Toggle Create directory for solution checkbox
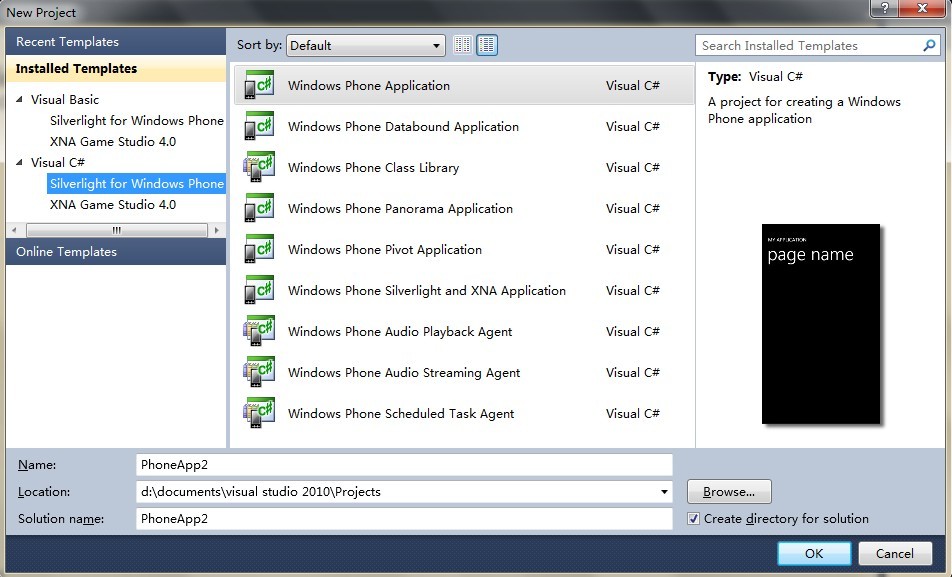This screenshot has width=952, height=577. tap(693, 519)
